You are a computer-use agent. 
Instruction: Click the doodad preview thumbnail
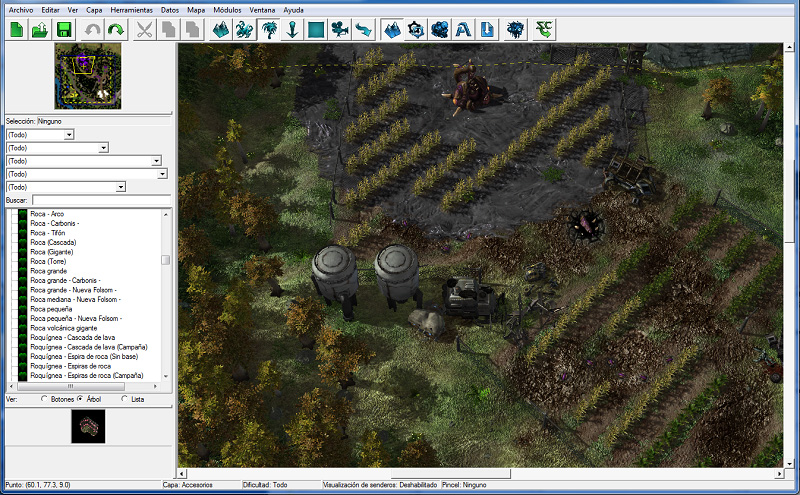pos(88,426)
